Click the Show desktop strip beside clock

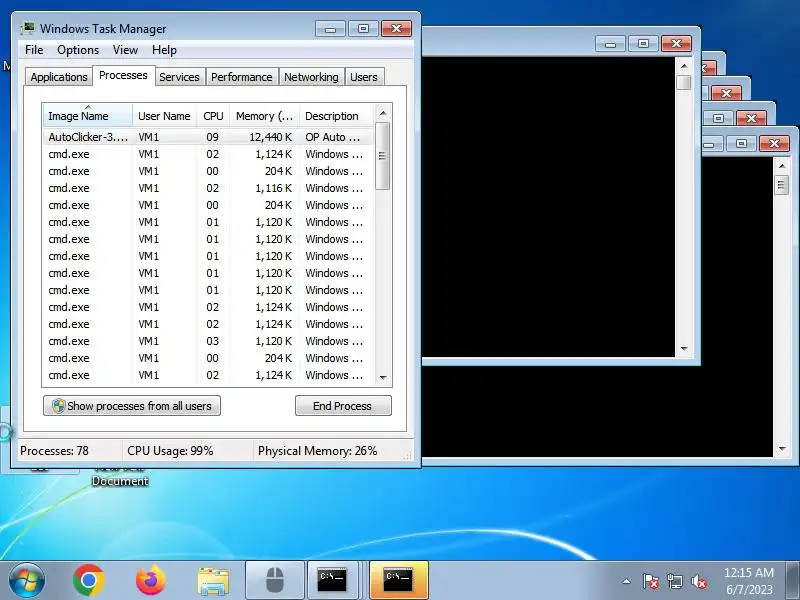pyautogui.click(x=793, y=580)
